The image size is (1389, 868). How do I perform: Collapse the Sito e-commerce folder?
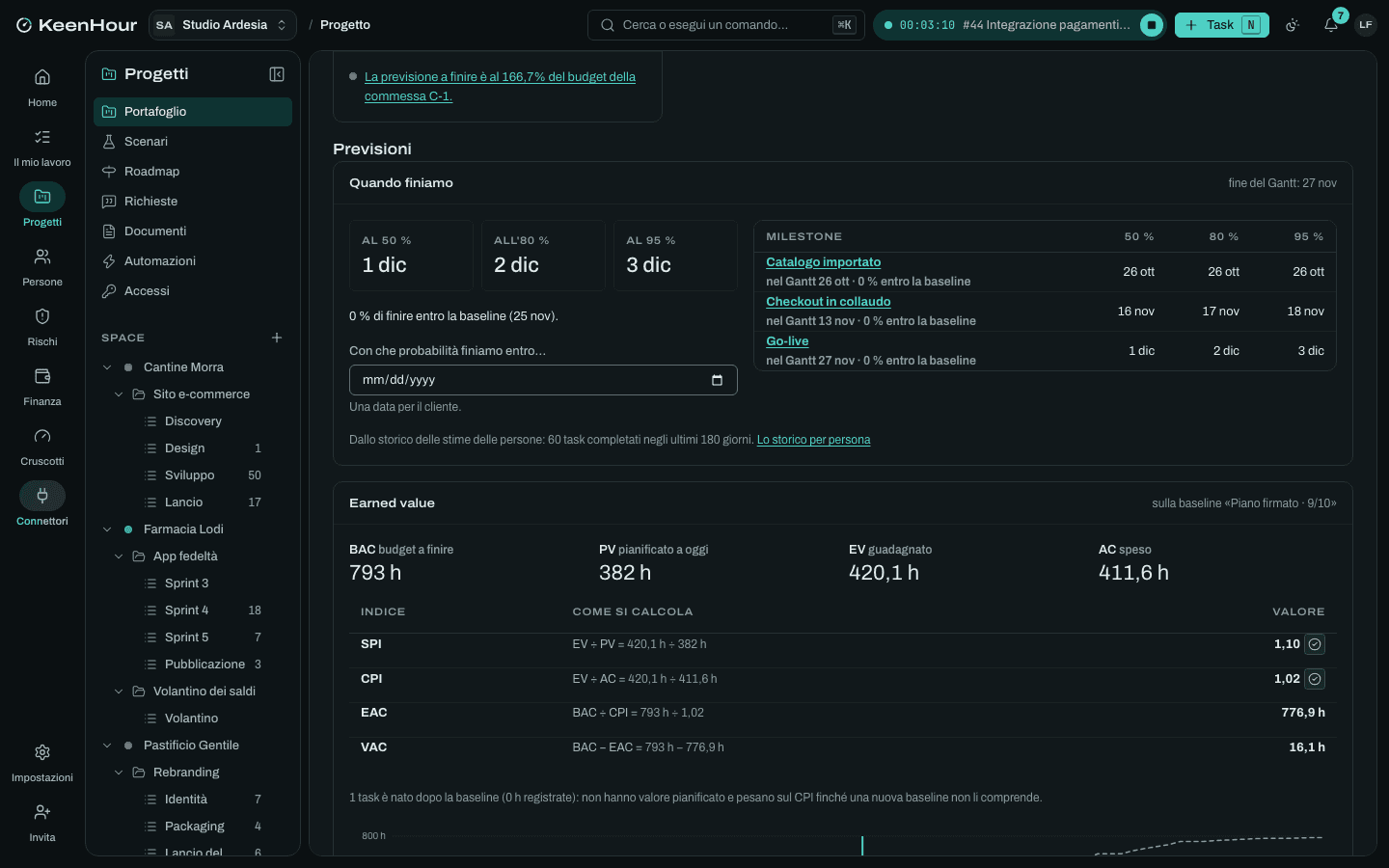[x=119, y=394]
